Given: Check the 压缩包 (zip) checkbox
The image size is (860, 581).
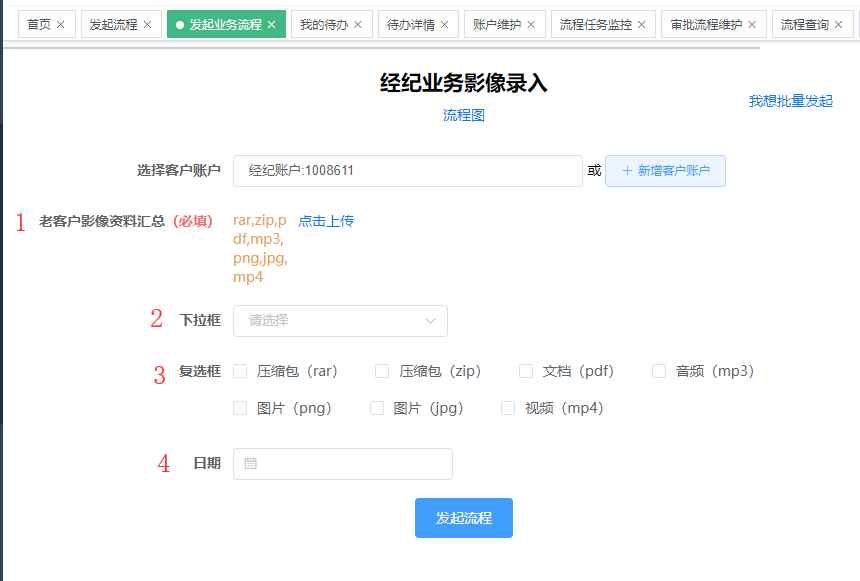Looking at the screenshot, I should (382, 371).
